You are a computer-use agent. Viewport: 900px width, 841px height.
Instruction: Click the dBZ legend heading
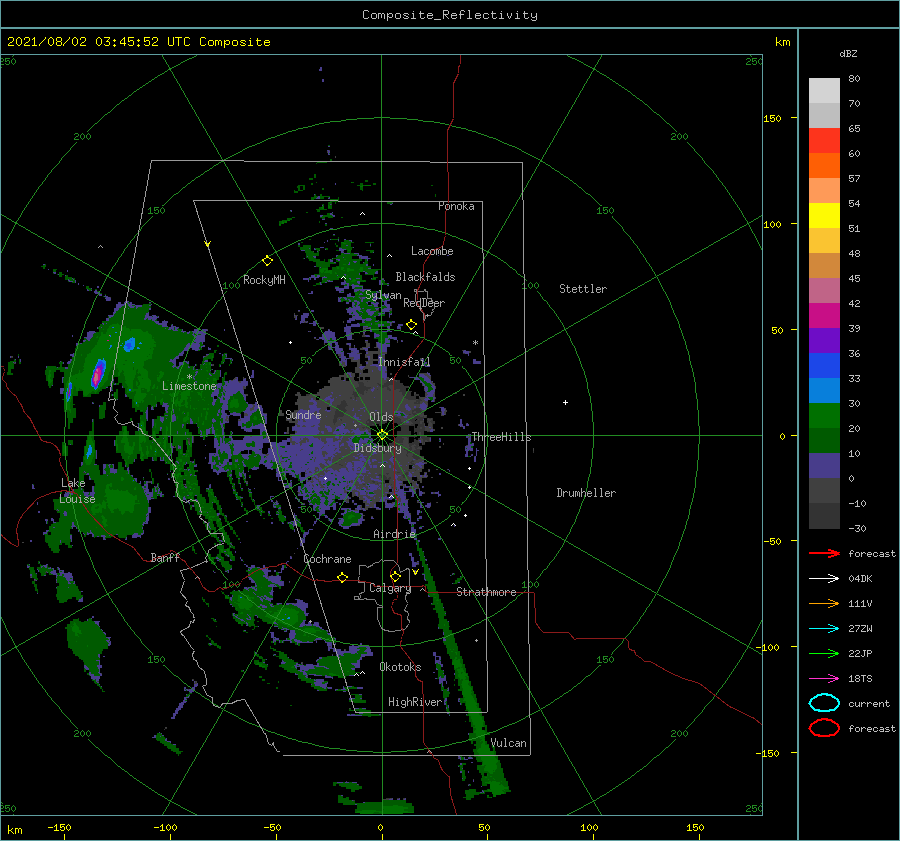click(x=848, y=53)
